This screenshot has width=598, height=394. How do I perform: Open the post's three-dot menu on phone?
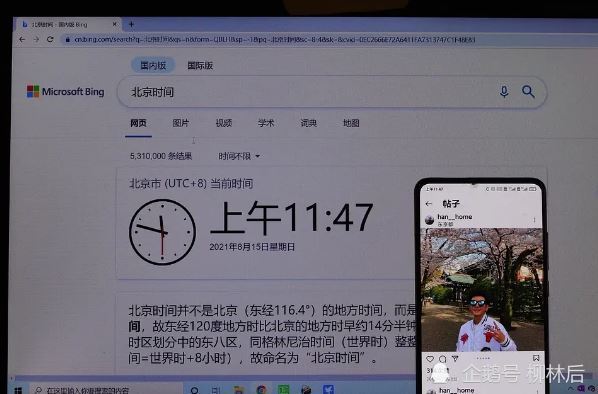[534, 220]
